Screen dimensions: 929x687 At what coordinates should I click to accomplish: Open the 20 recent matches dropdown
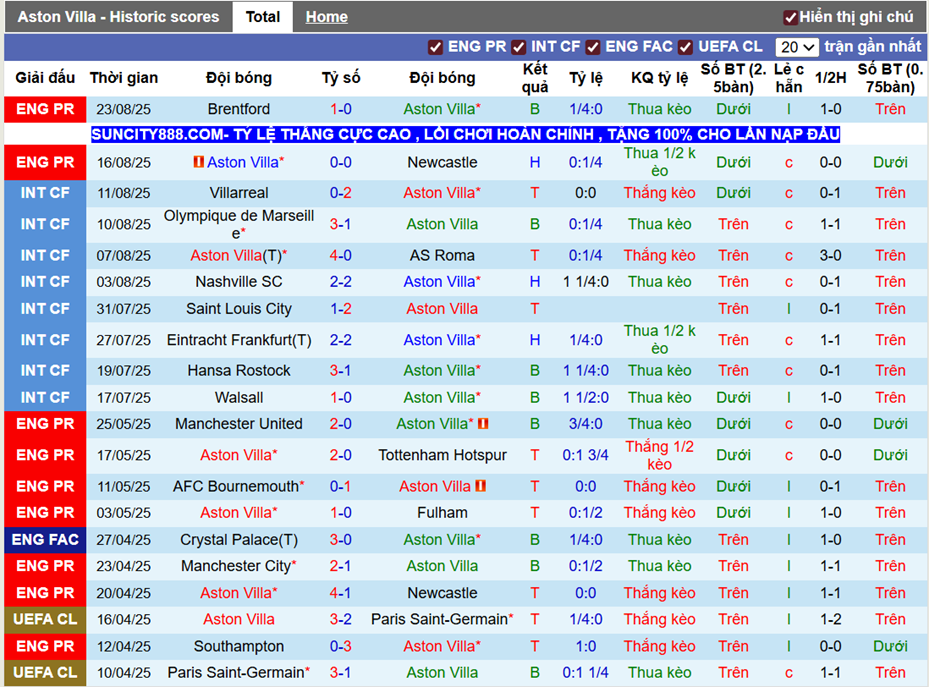[x=797, y=47]
